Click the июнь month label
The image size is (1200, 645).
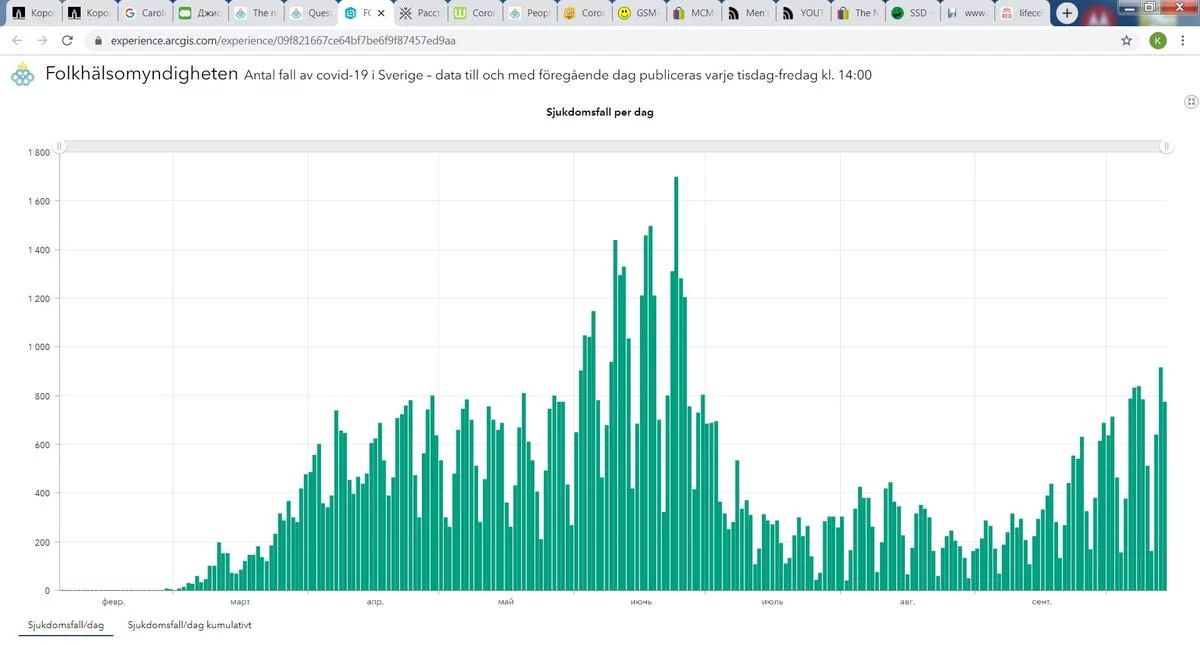click(641, 602)
